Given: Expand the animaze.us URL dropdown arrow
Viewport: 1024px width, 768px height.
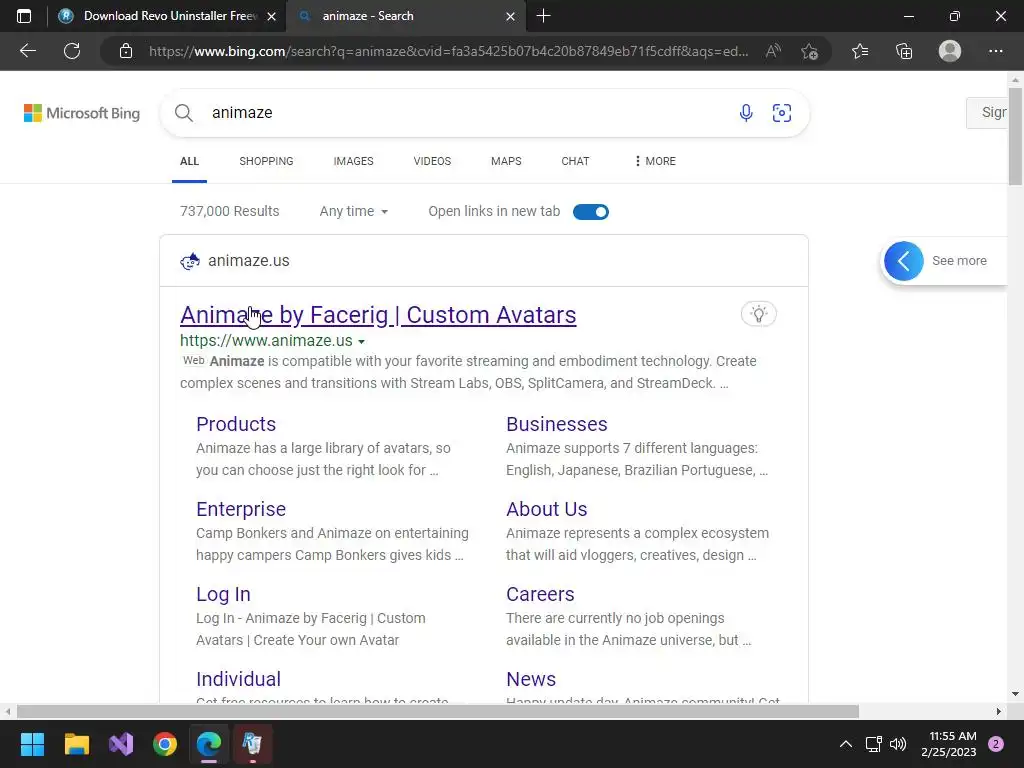Looking at the screenshot, I should point(361,342).
